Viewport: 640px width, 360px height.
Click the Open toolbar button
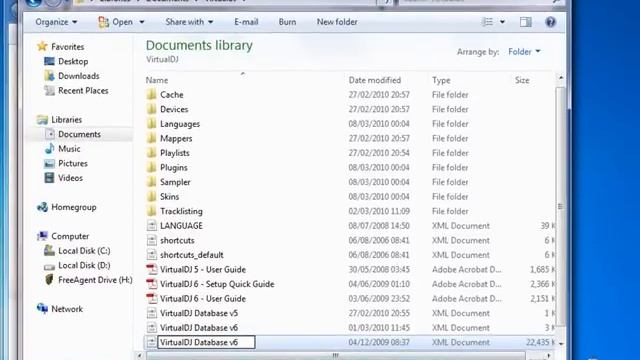116,22
